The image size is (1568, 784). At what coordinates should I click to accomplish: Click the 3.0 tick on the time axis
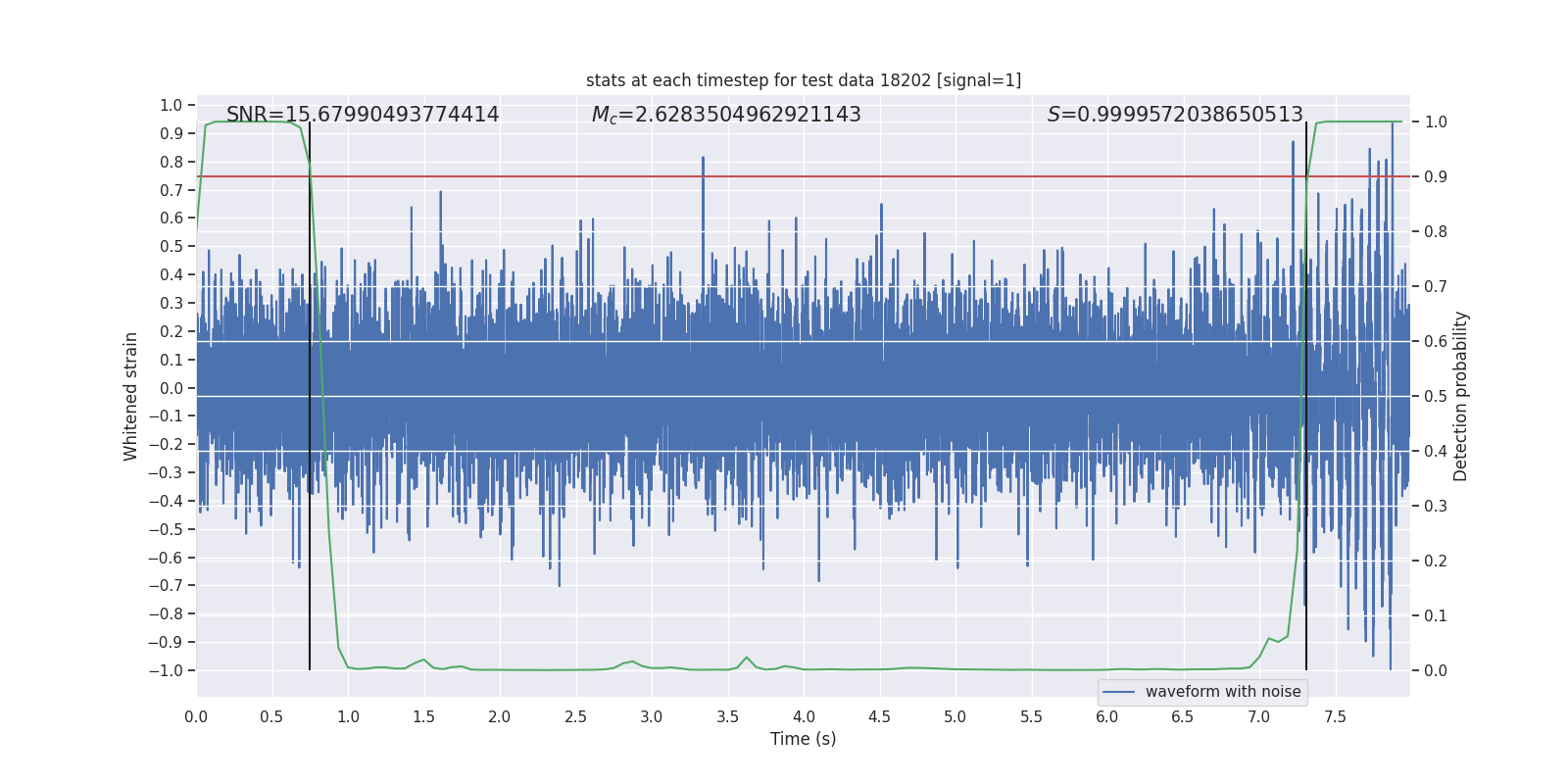coord(652,717)
